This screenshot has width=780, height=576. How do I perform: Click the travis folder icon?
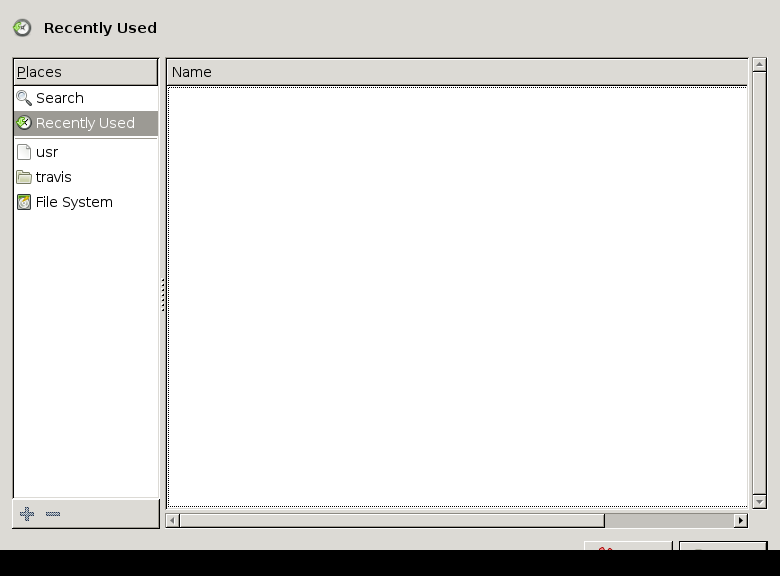pos(24,177)
